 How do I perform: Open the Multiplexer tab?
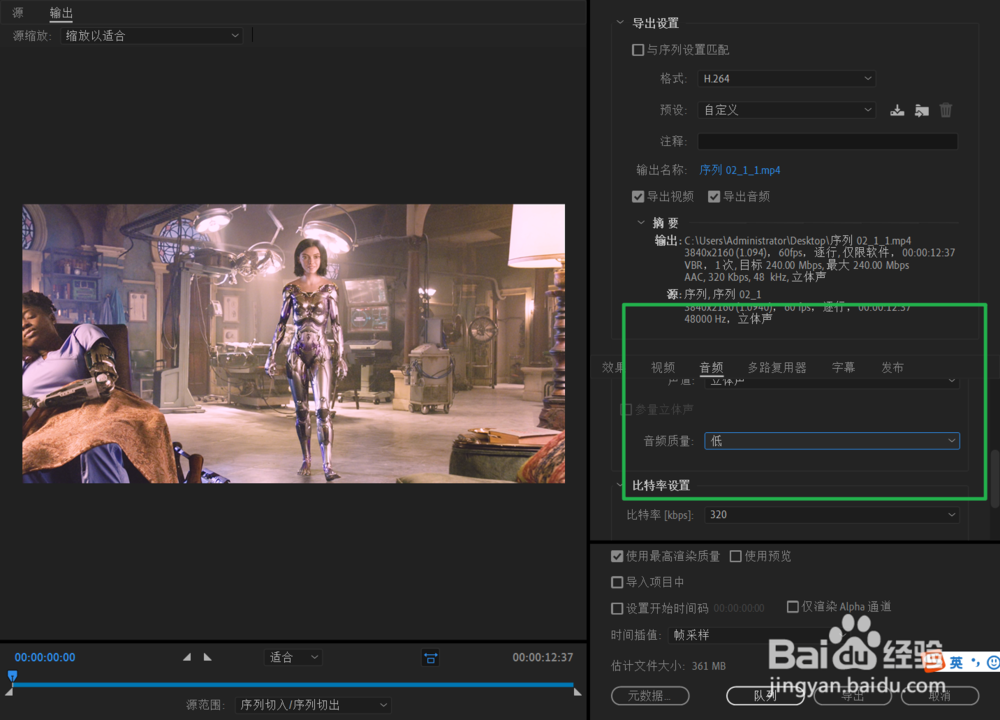777,367
